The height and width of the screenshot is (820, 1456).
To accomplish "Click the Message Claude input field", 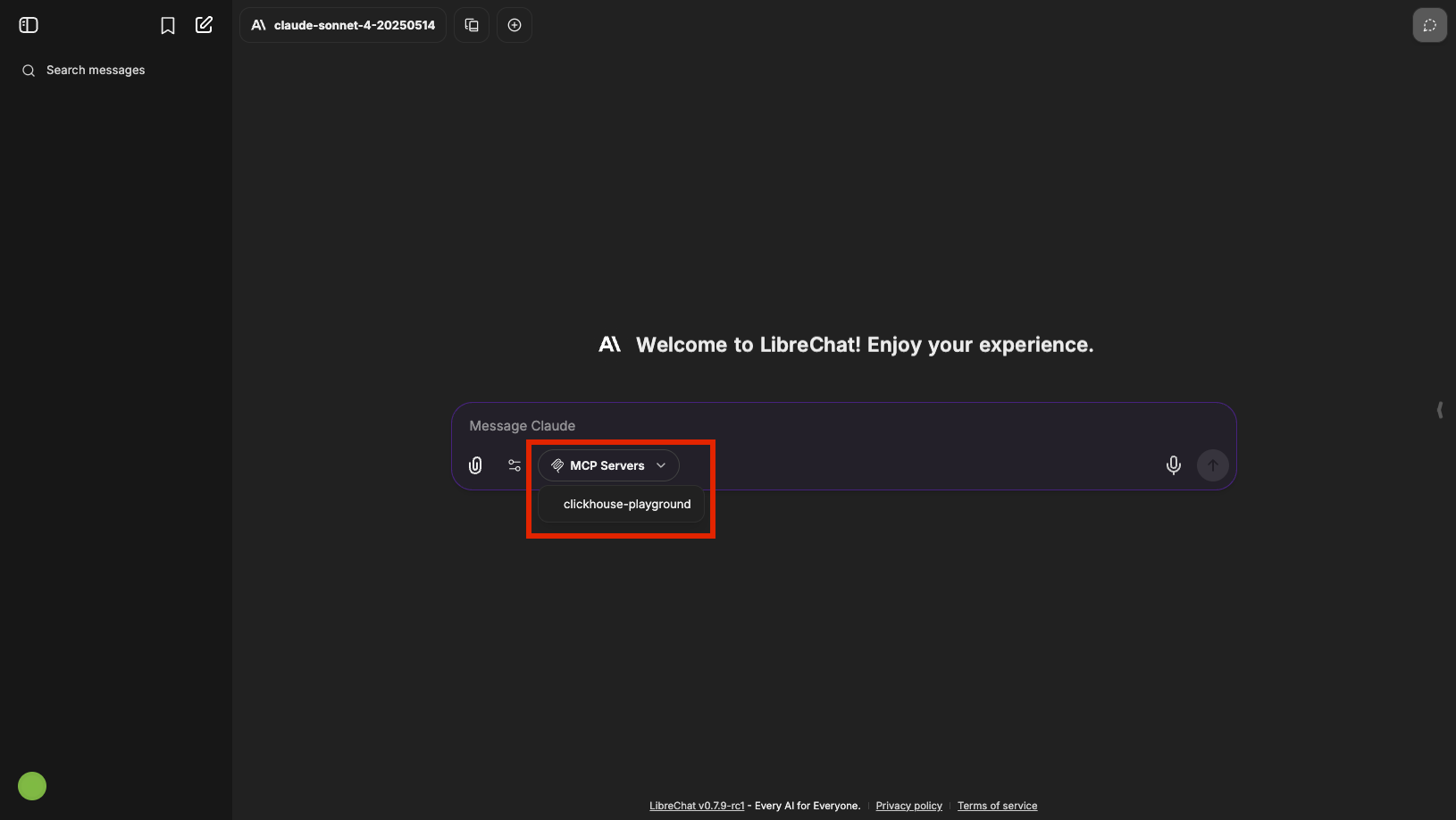I will 804,425.
